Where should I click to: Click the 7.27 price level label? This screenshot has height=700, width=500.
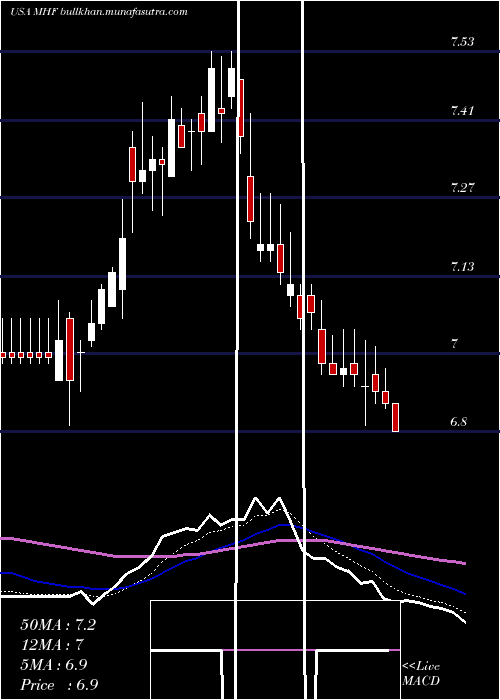462,188
